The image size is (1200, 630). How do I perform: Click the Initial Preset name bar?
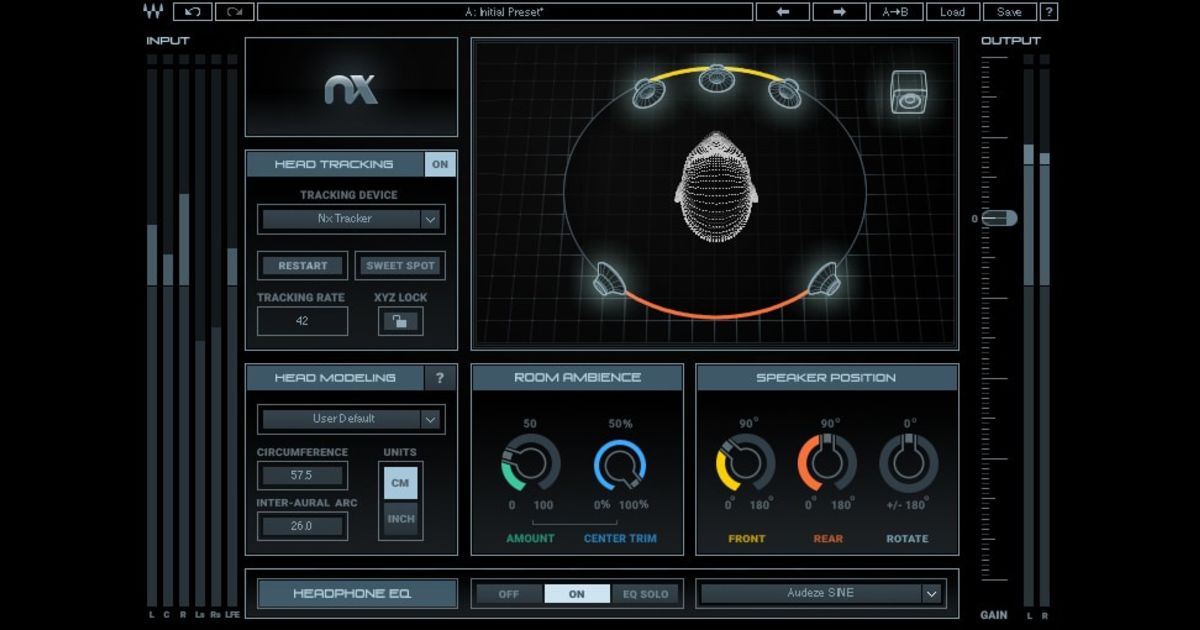pos(505,12)
